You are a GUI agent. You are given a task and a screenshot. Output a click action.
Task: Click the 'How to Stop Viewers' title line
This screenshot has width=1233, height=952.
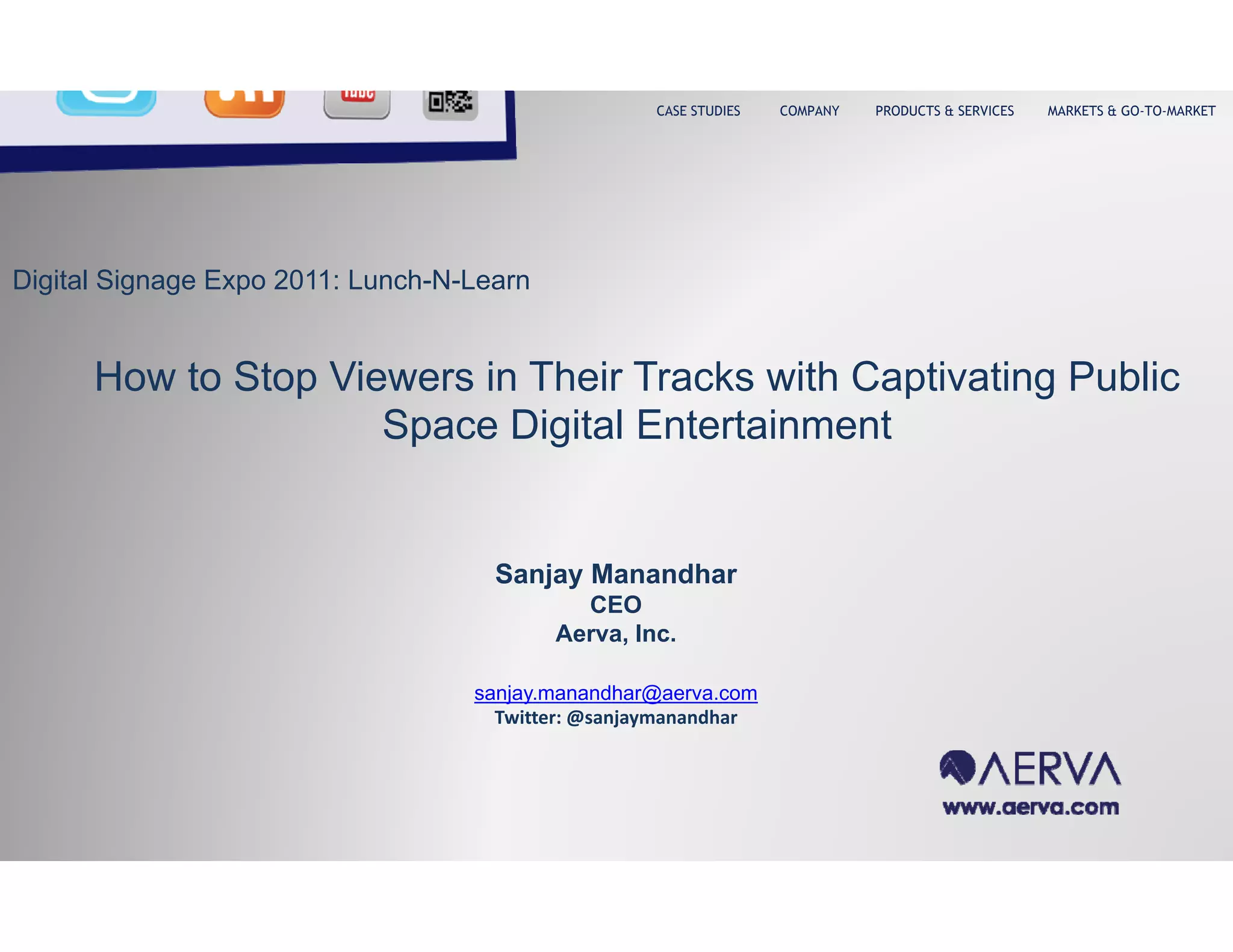point(637,377)
